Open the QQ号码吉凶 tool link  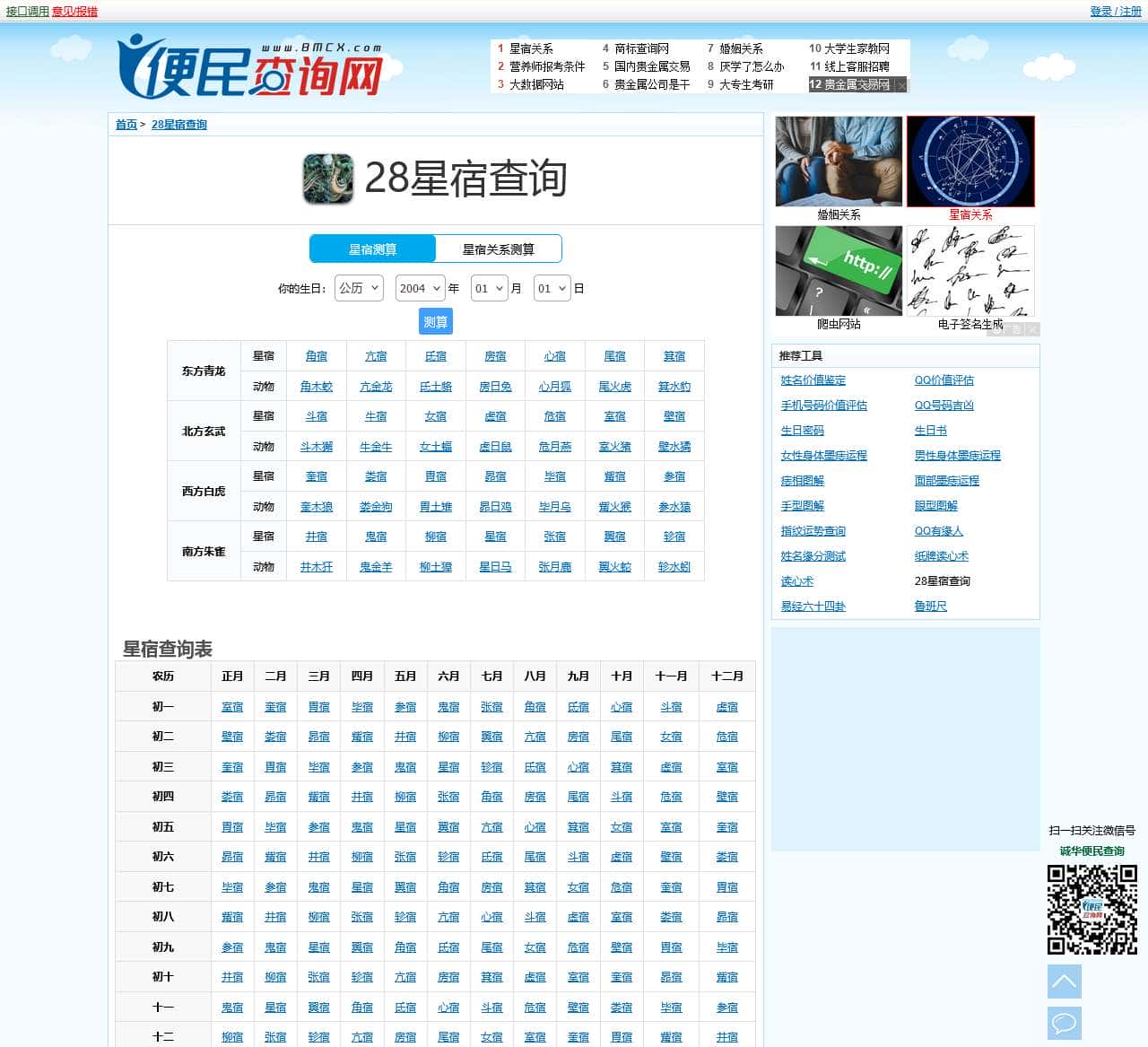(944, 406)
